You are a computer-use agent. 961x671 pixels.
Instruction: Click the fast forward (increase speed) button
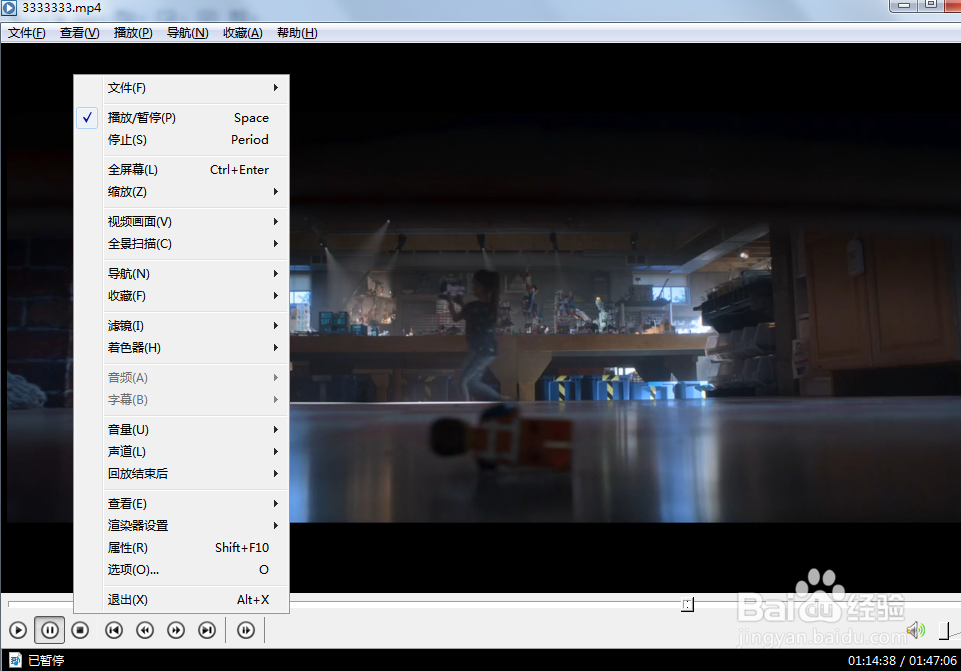click(176, 630)
